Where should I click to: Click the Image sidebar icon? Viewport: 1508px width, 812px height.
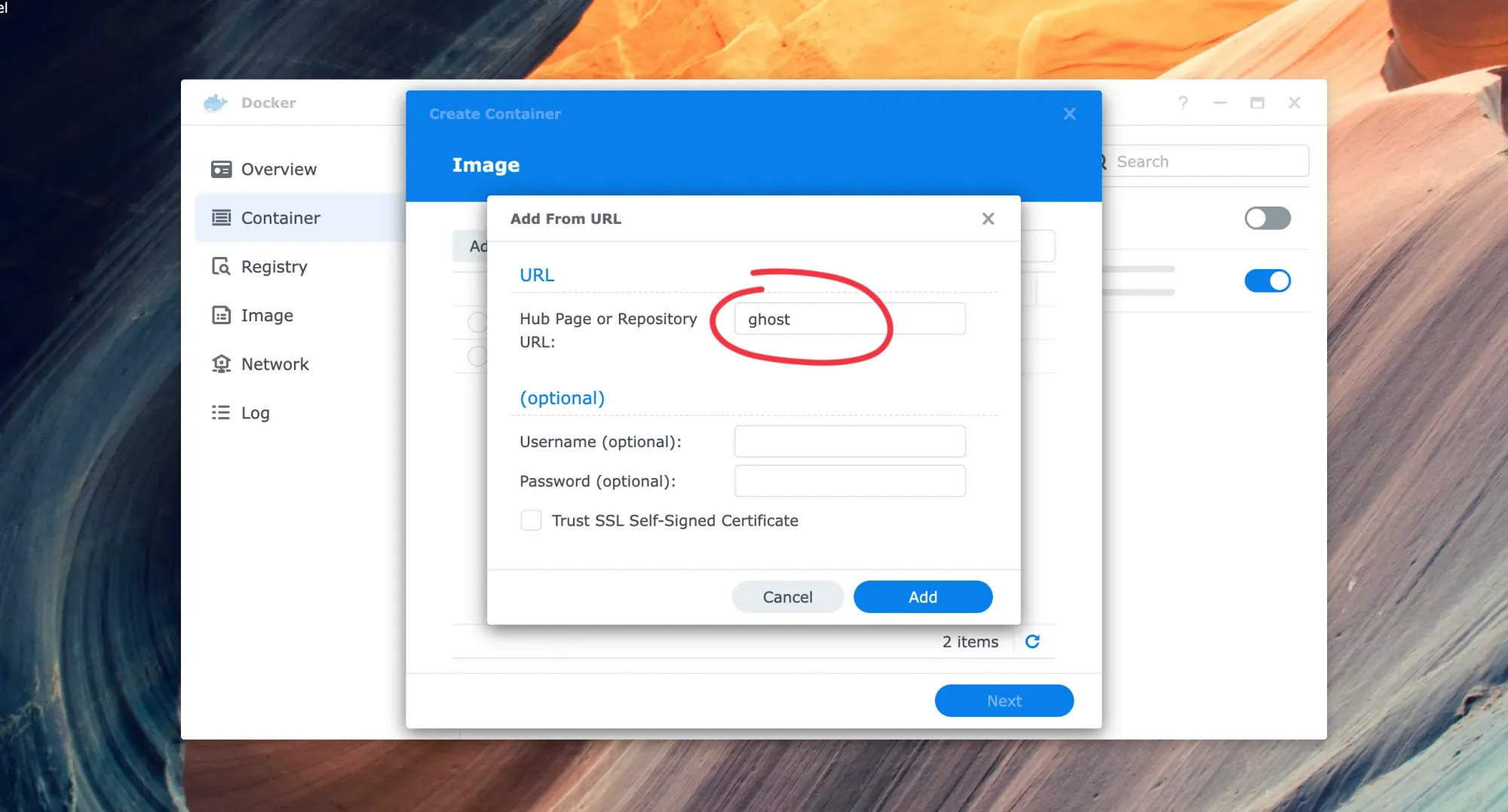[221, 315]
